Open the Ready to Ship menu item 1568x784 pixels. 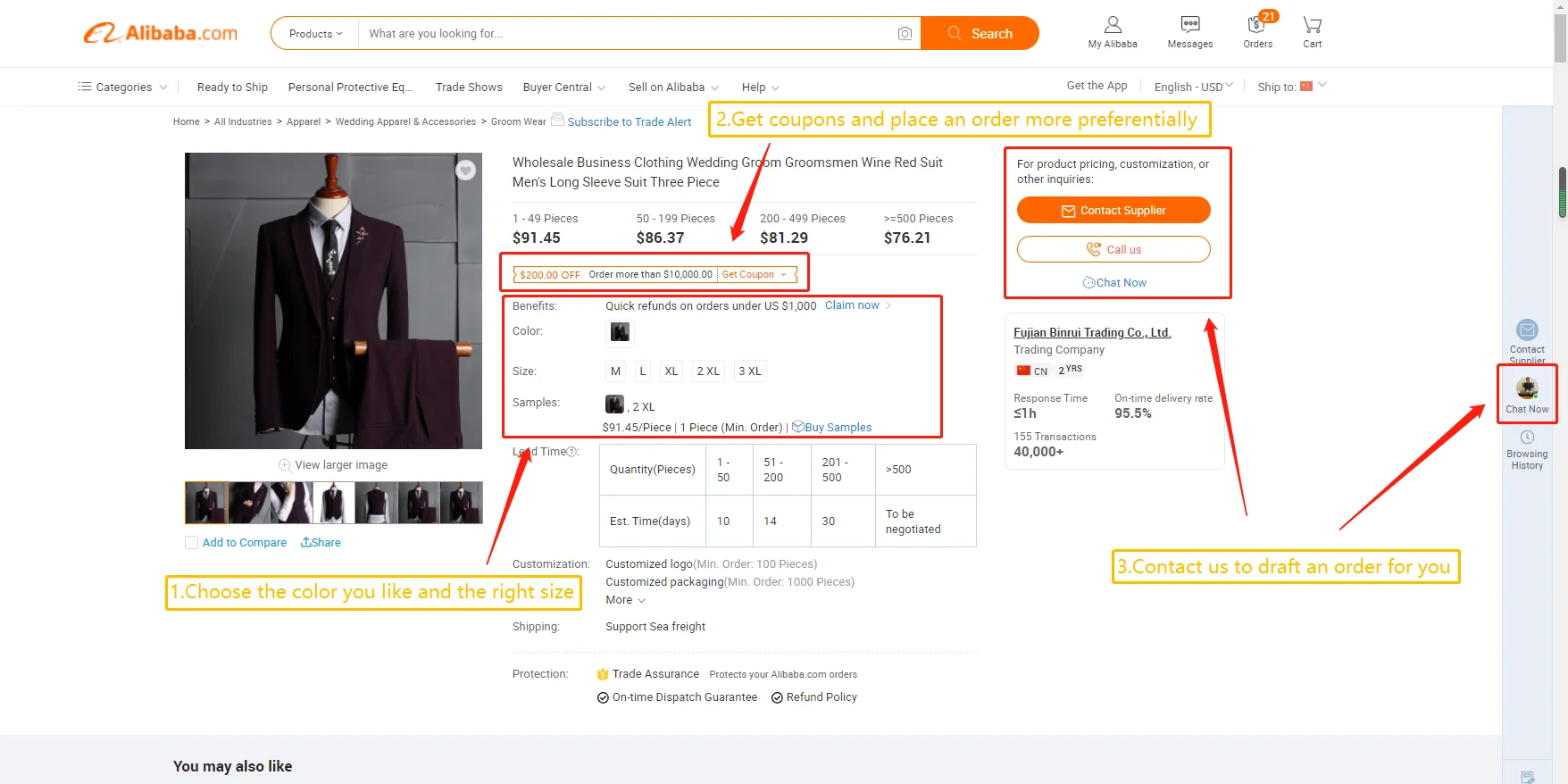click(x=232, y=88)
